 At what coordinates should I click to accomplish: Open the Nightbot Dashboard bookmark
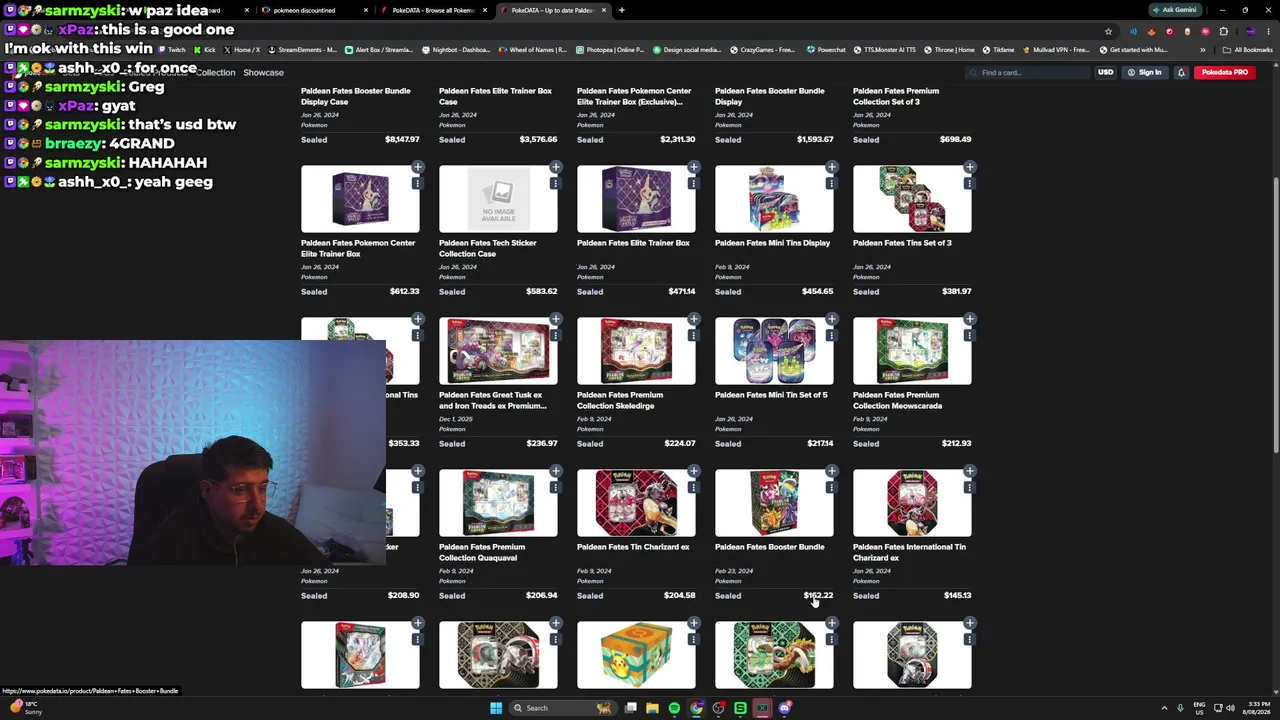(x=455, y=50)
